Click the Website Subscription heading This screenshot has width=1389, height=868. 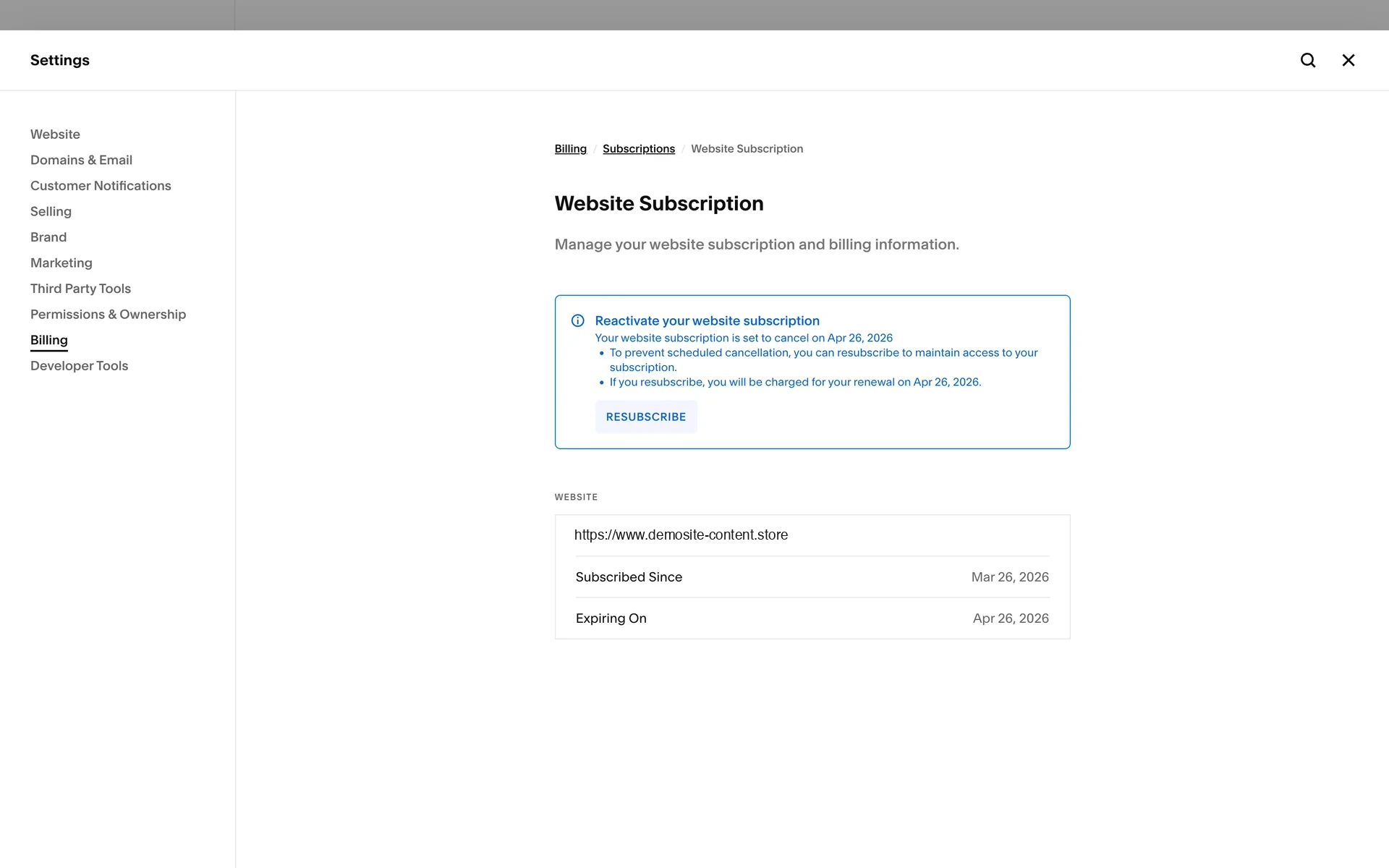click(x=659, y=204)
